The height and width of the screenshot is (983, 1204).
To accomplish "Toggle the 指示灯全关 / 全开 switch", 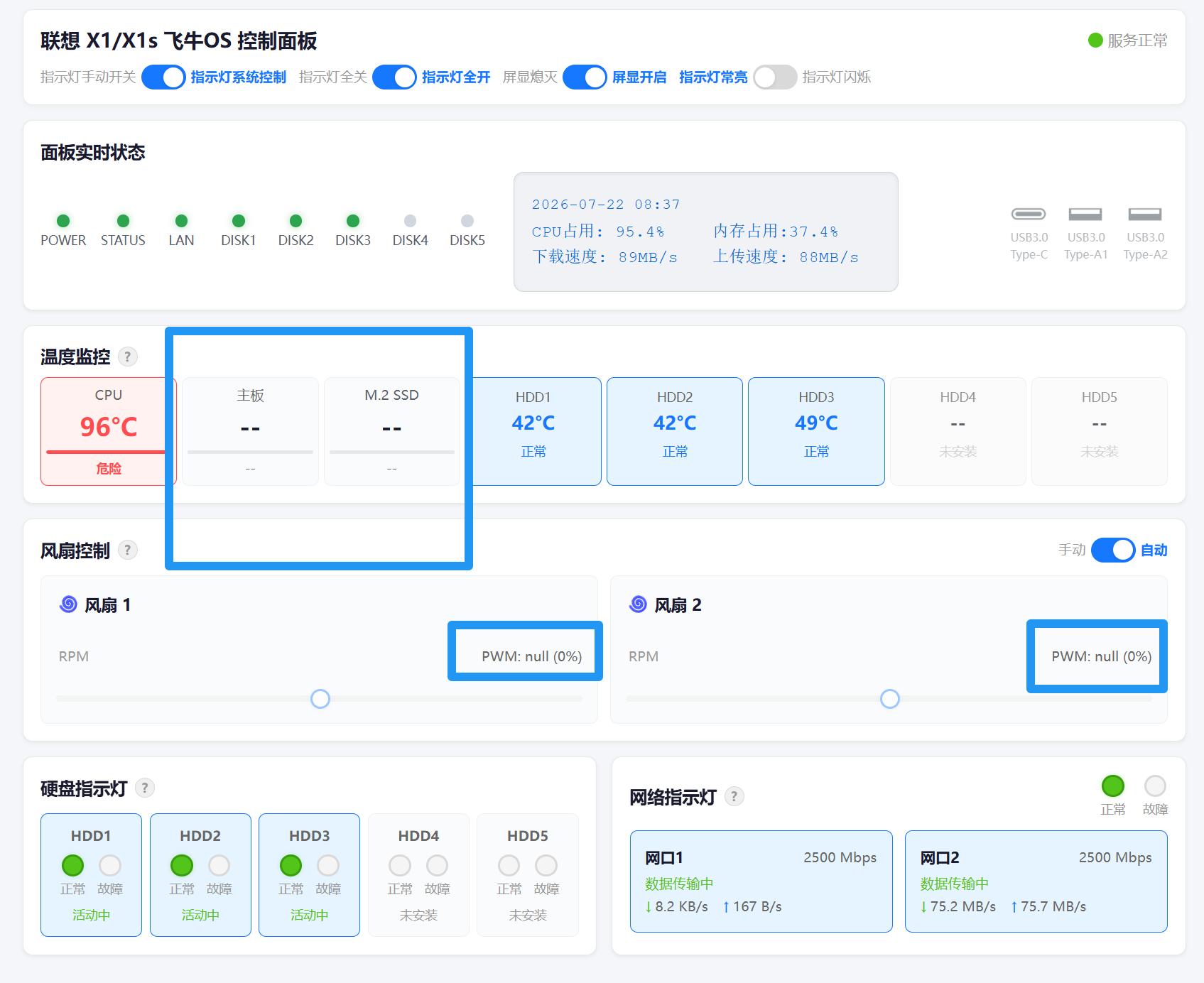I will 394,77.
